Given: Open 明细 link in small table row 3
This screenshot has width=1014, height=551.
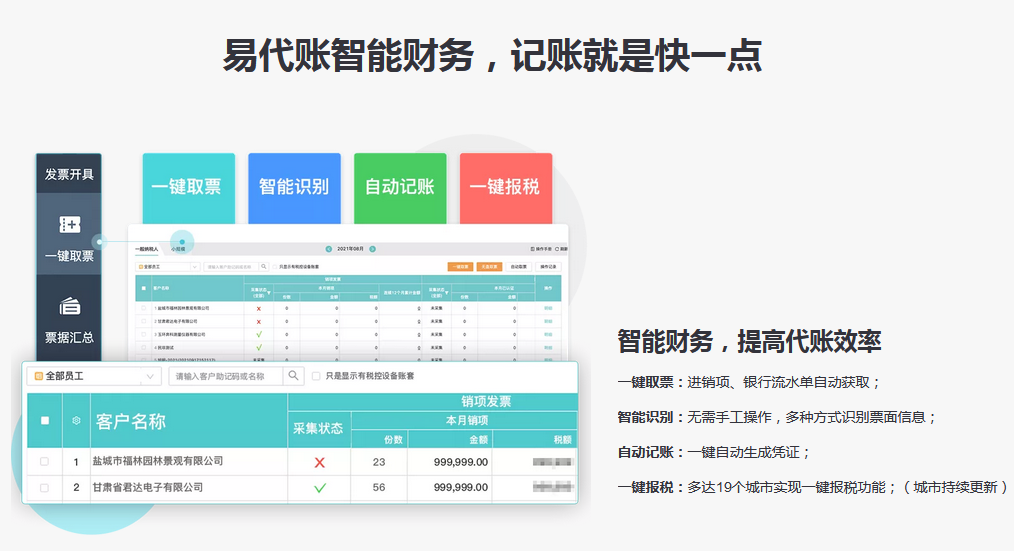Looking at the screenshot, I should coord(548,334).
